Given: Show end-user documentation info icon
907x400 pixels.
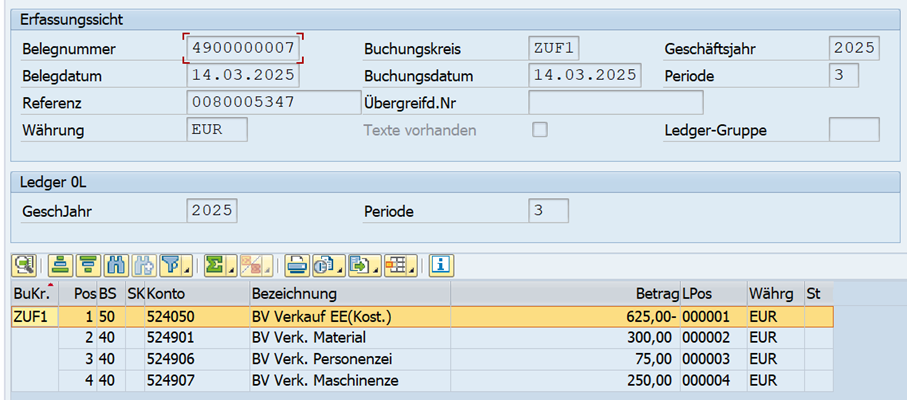Looking at the screenshot, I should pyautogui.click(x=442, y=265).
